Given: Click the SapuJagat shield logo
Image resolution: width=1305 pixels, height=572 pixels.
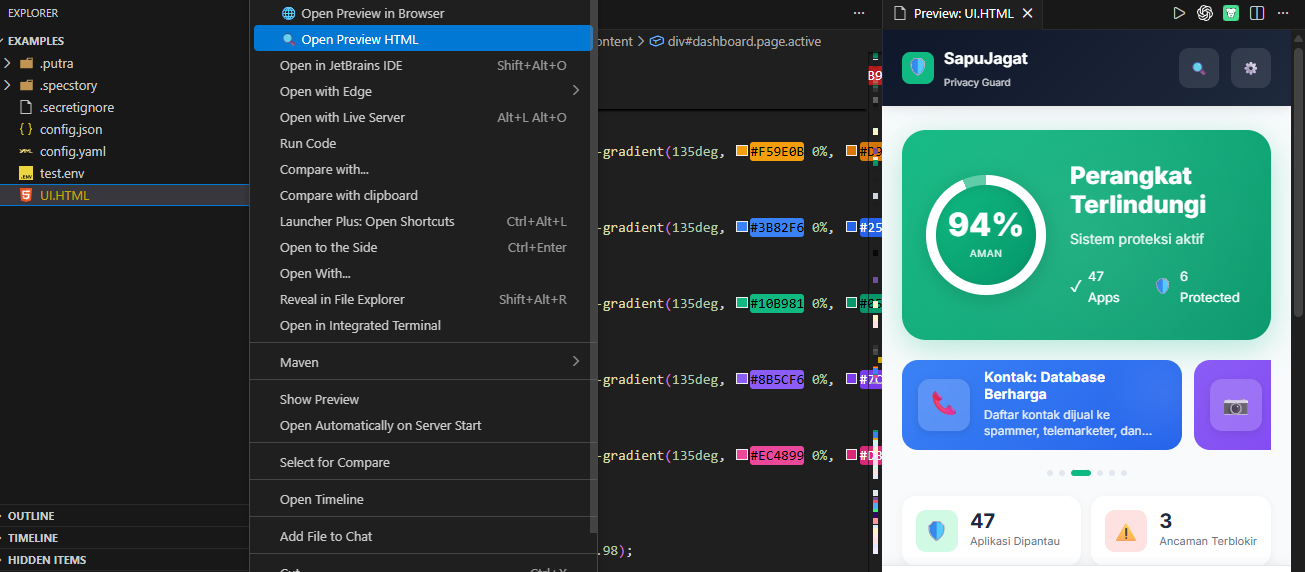Looking at the screenshot, I should pyautogui.click(x=917, y=68).
